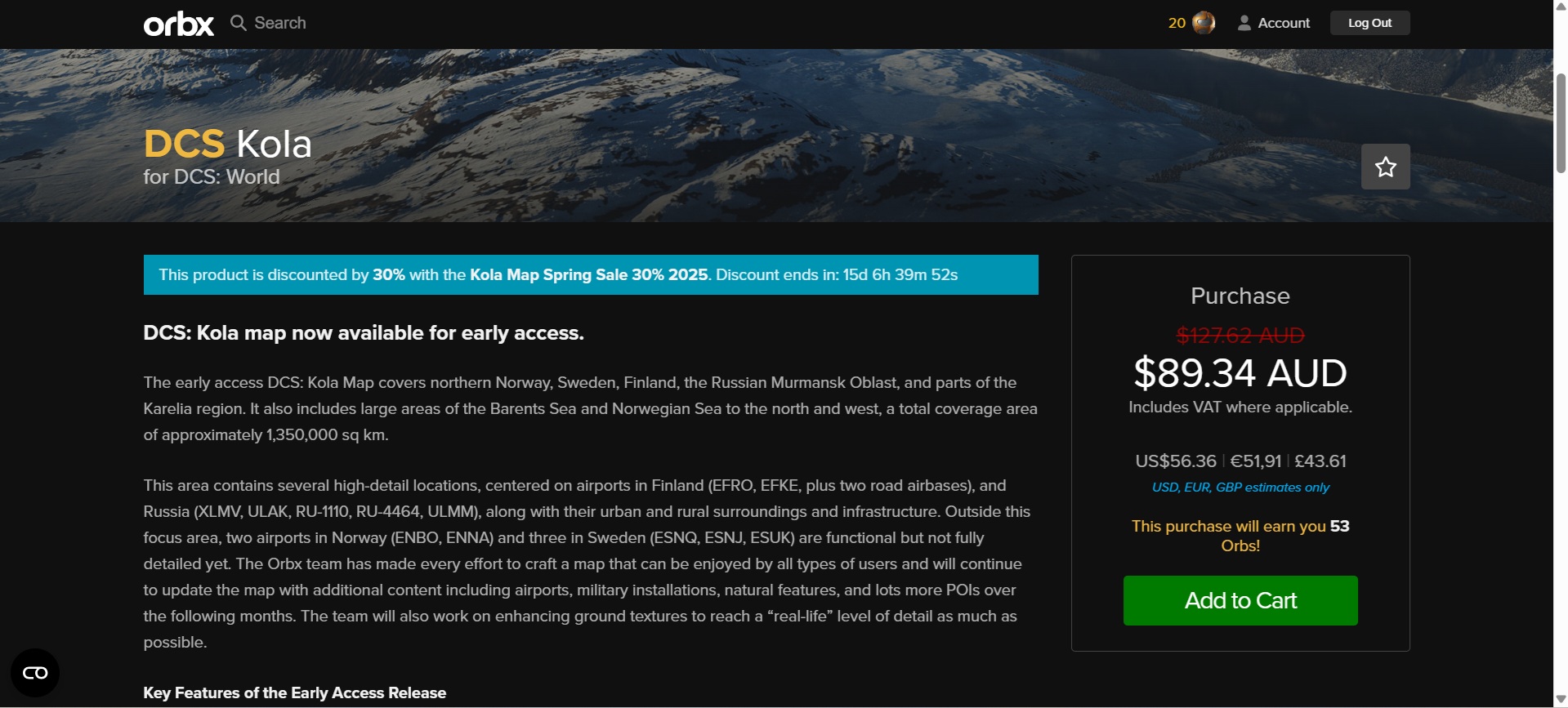Click the orb globe icon in header
The width and height of the screenshot is (1568, 708).
coord(1204,23)
